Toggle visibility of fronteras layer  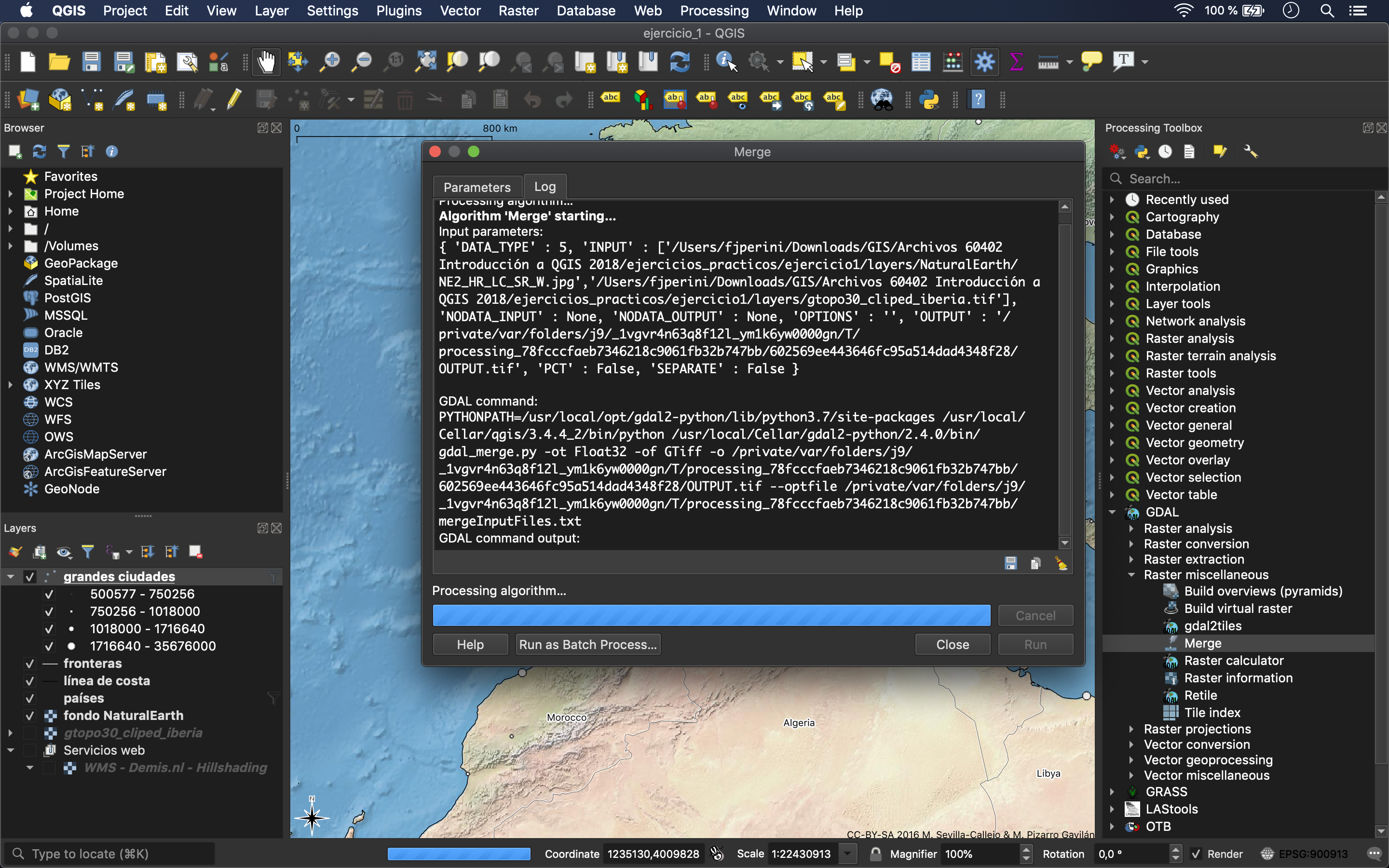(x=29, y=664)
